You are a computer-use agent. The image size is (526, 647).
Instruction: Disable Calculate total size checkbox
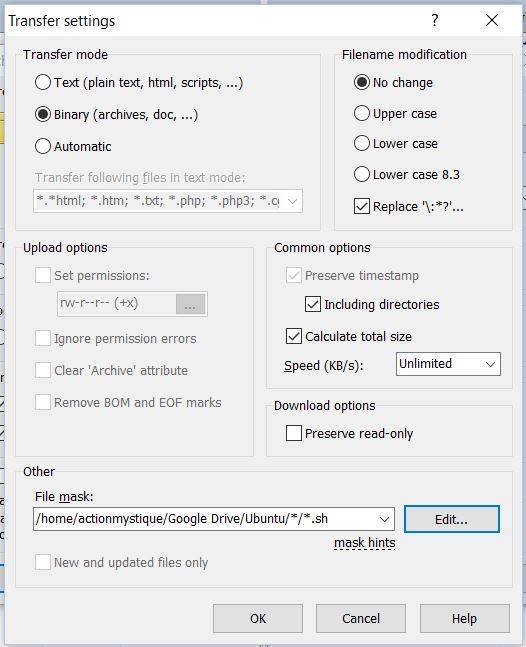pos(293,336)
